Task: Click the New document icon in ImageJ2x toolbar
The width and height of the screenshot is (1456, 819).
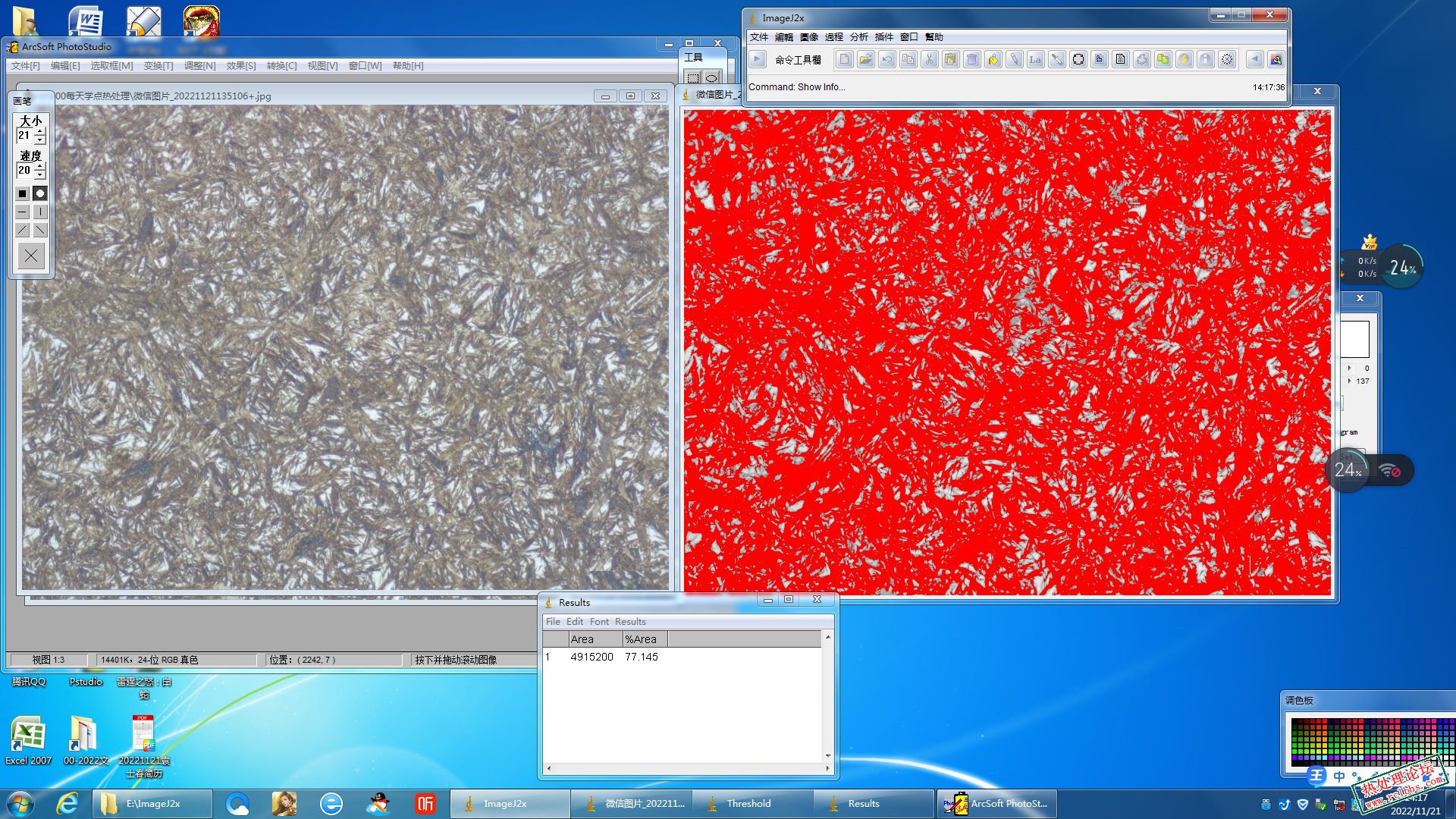Action: pyautogui.click(x=845, y=59)
